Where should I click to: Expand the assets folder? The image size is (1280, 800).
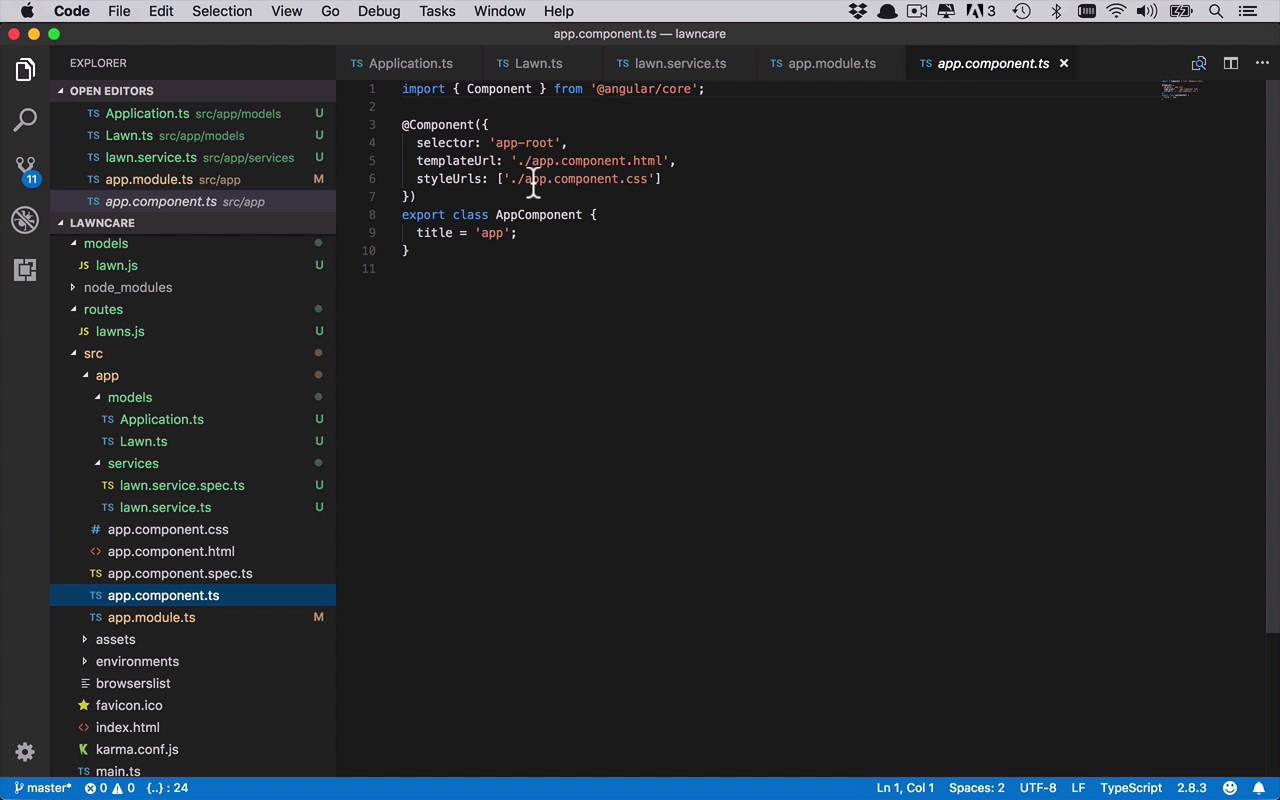[x=115, y=639]
